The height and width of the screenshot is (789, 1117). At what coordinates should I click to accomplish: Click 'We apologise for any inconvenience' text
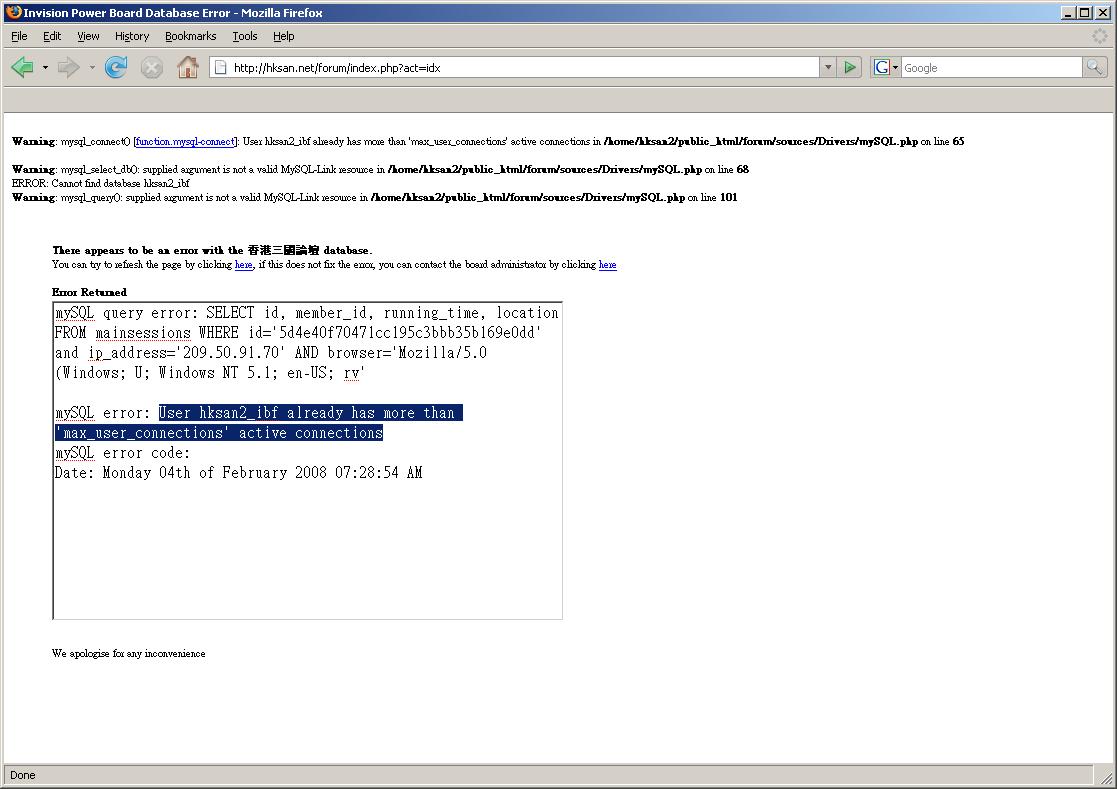128,653
